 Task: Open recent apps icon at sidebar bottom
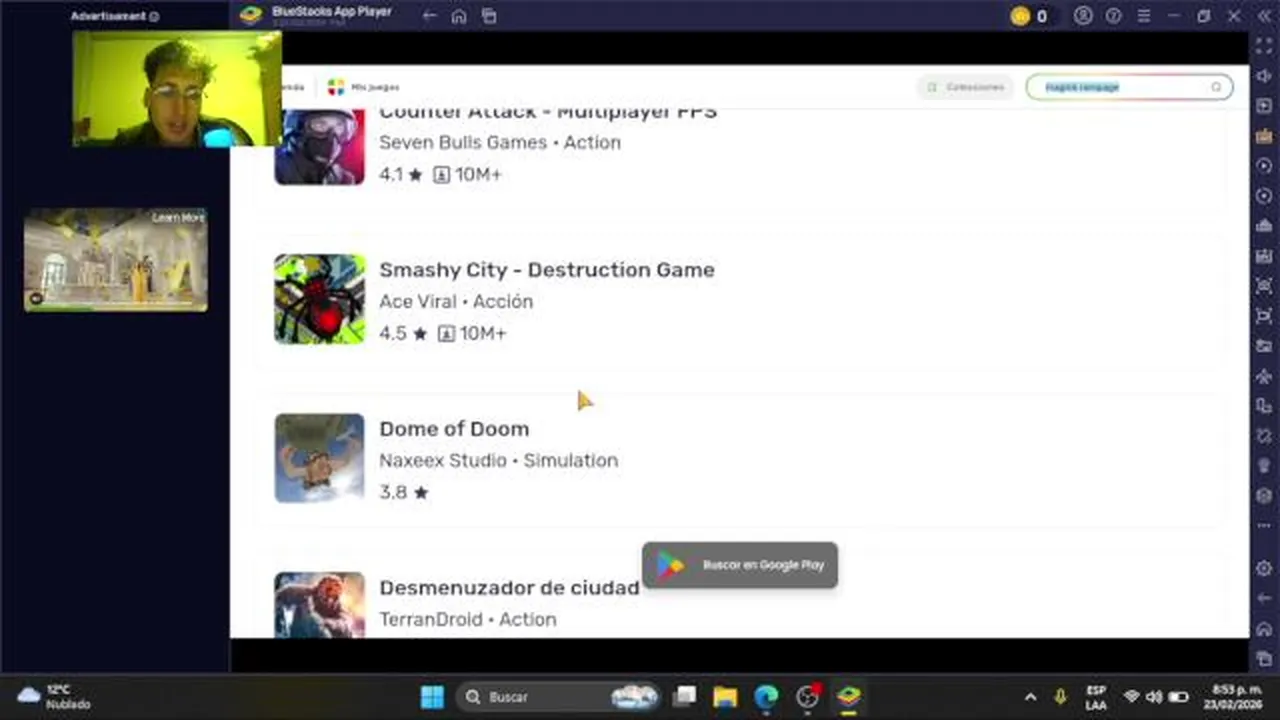click(x=1264, y=659)
